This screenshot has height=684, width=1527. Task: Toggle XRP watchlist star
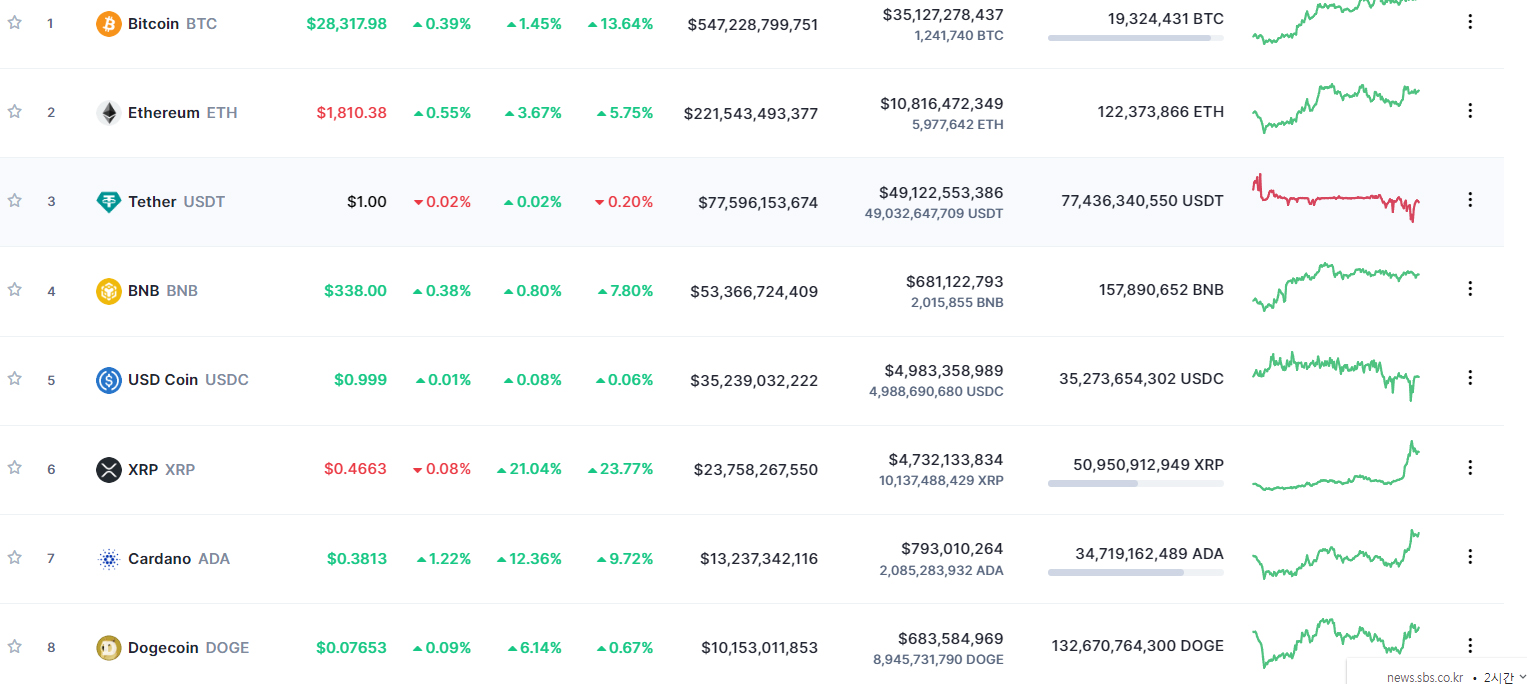(15, 467)
